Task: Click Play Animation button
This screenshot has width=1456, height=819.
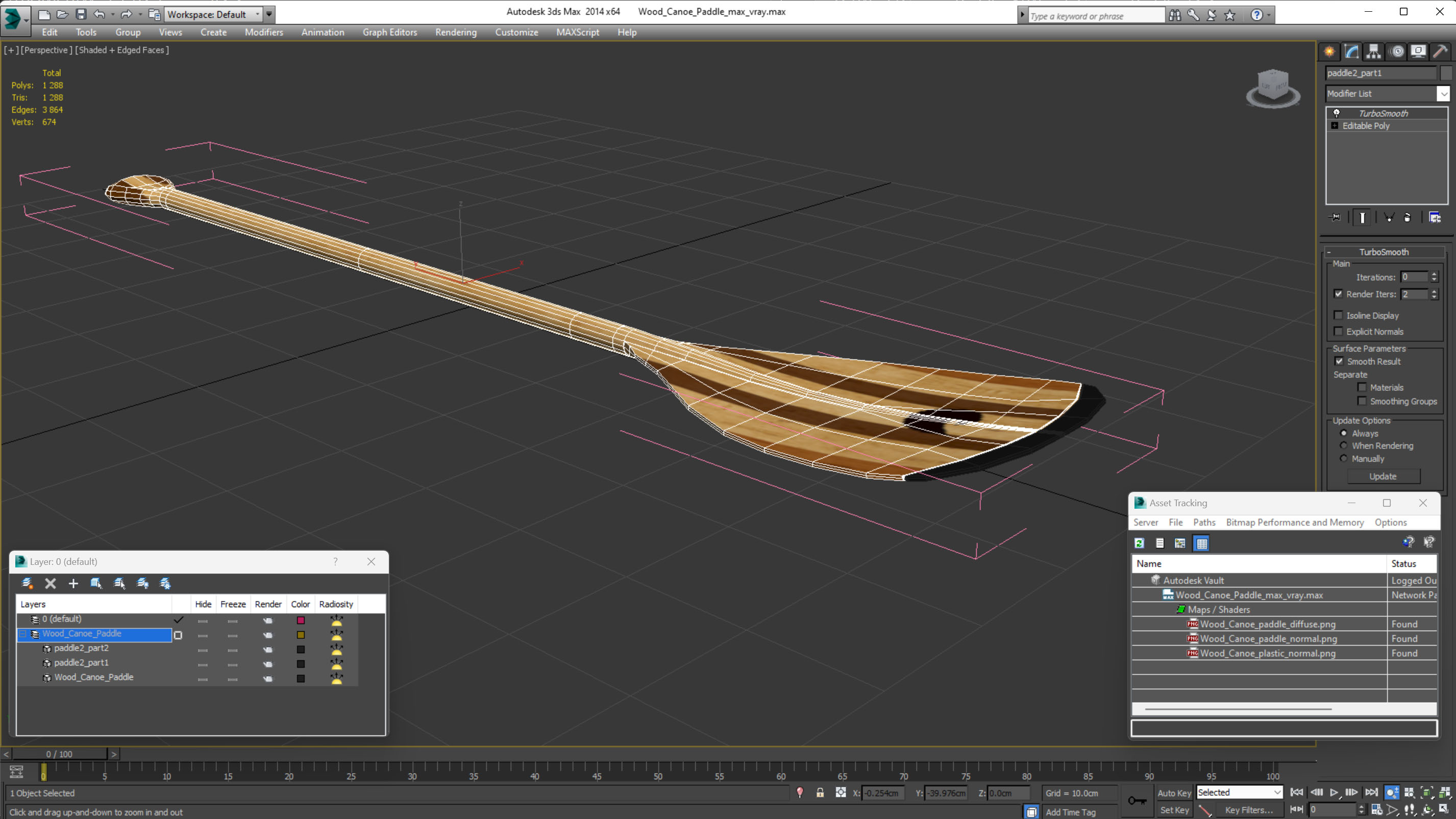Action: (x=1334, y=792)
